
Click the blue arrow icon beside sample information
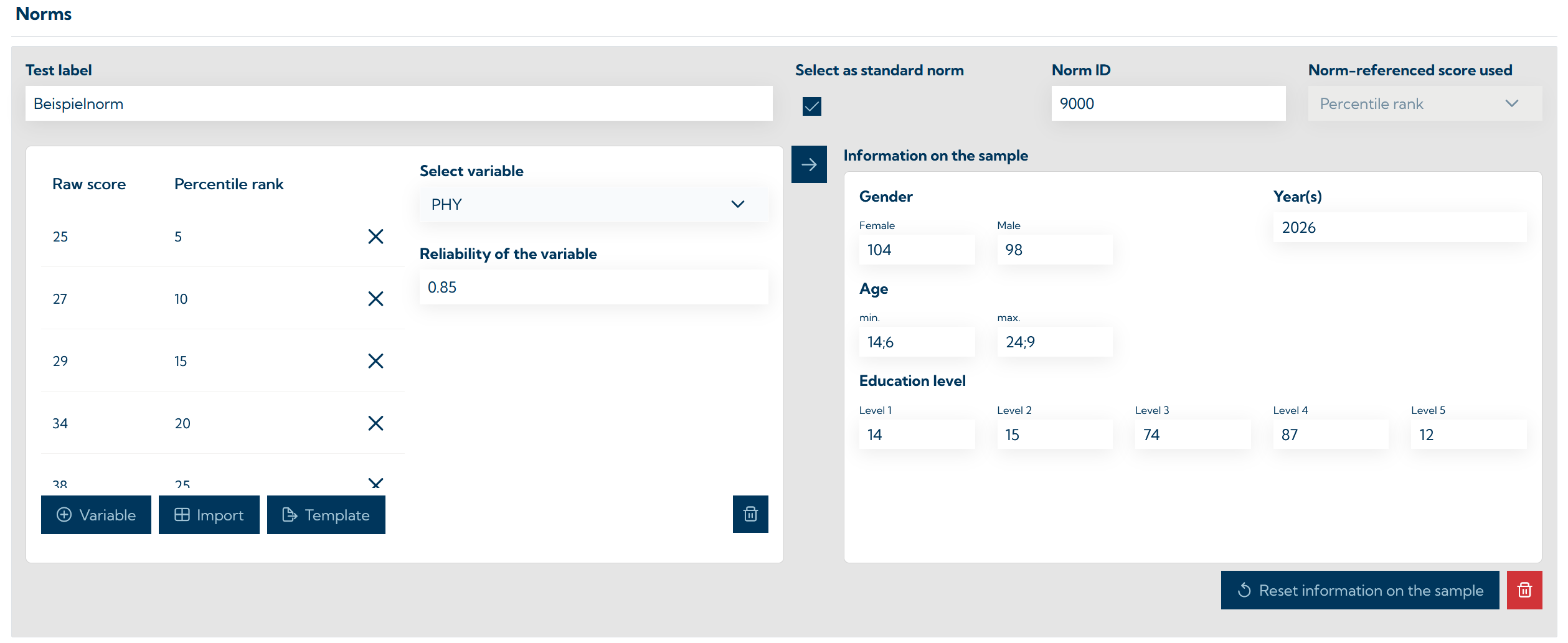coord(809,164)
